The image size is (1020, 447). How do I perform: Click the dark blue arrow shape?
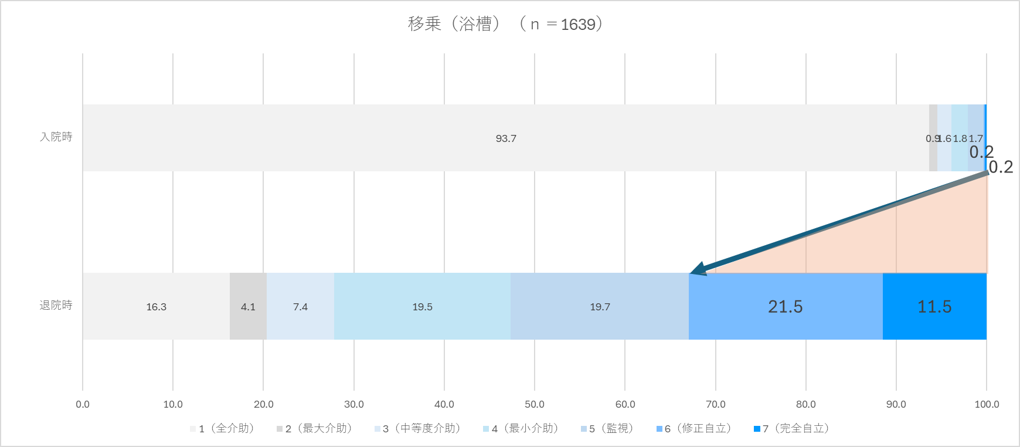coord(838,223)
